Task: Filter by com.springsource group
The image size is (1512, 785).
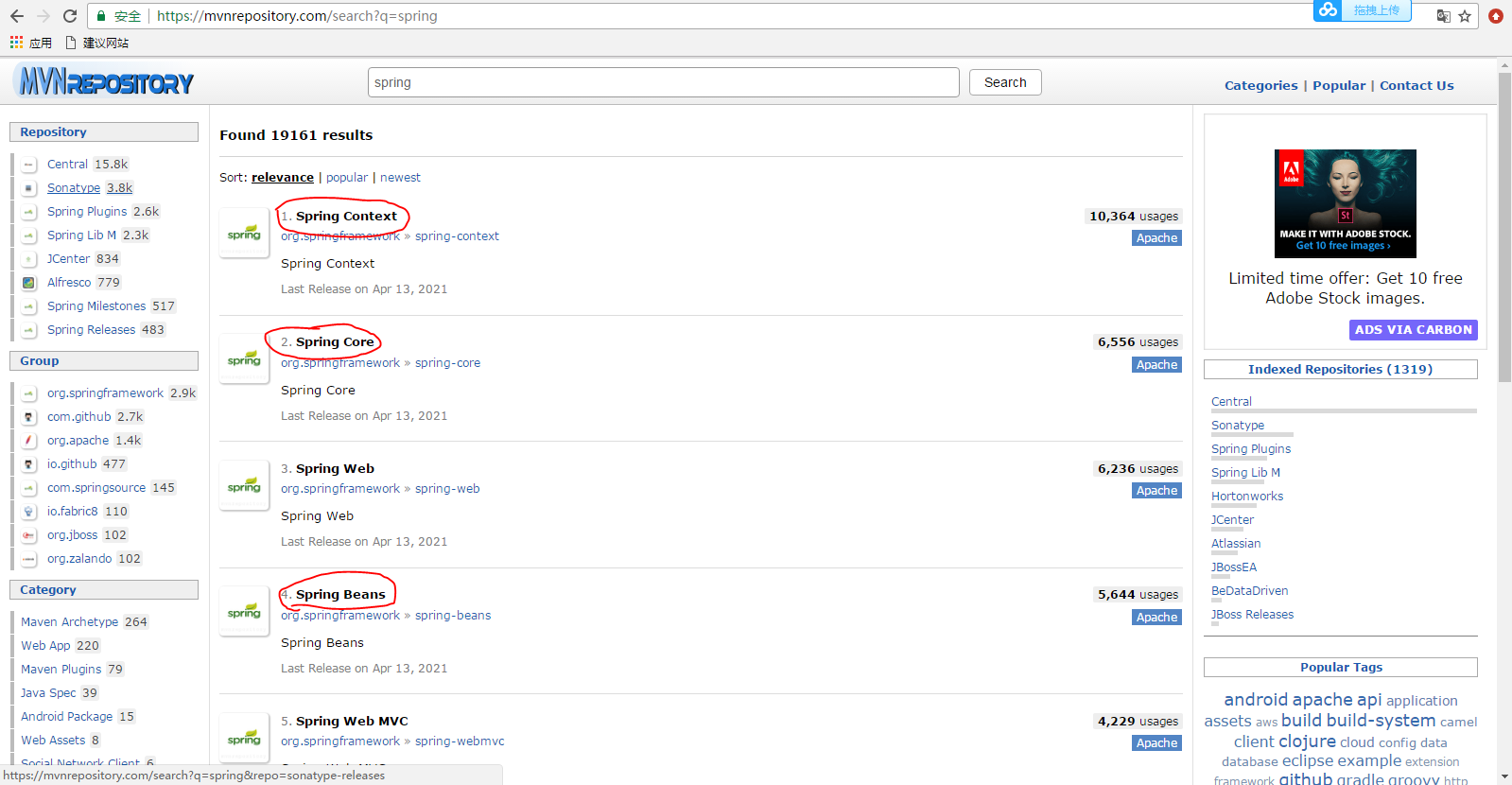Action: 96,488
